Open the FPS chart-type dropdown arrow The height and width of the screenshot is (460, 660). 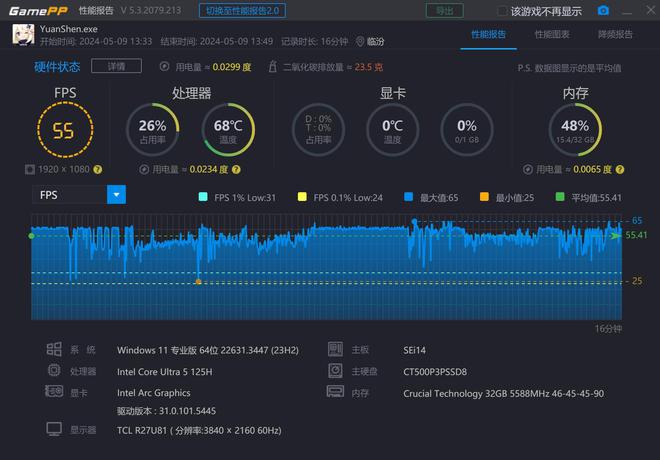[117, 194]
